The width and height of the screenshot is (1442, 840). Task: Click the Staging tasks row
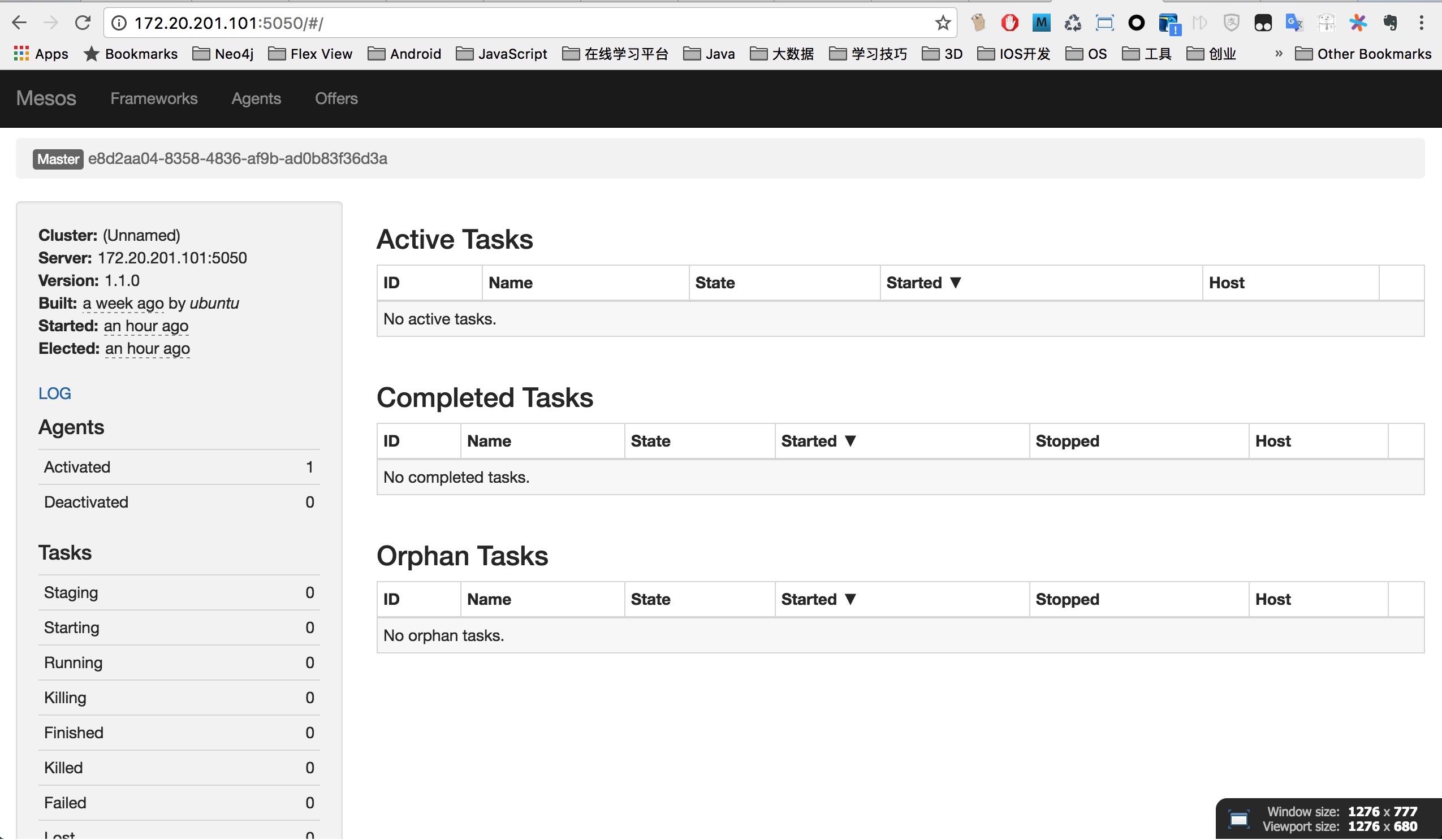(179, 592)
